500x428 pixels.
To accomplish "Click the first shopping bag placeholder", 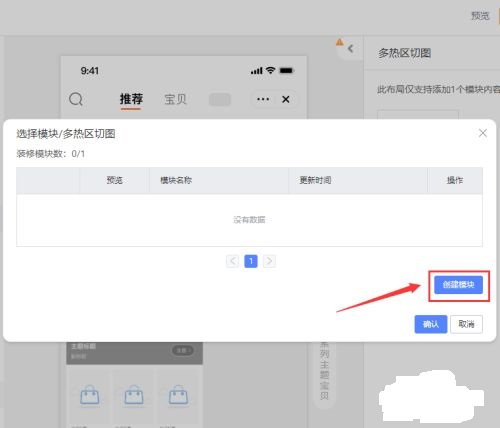I will click(90, 395).
